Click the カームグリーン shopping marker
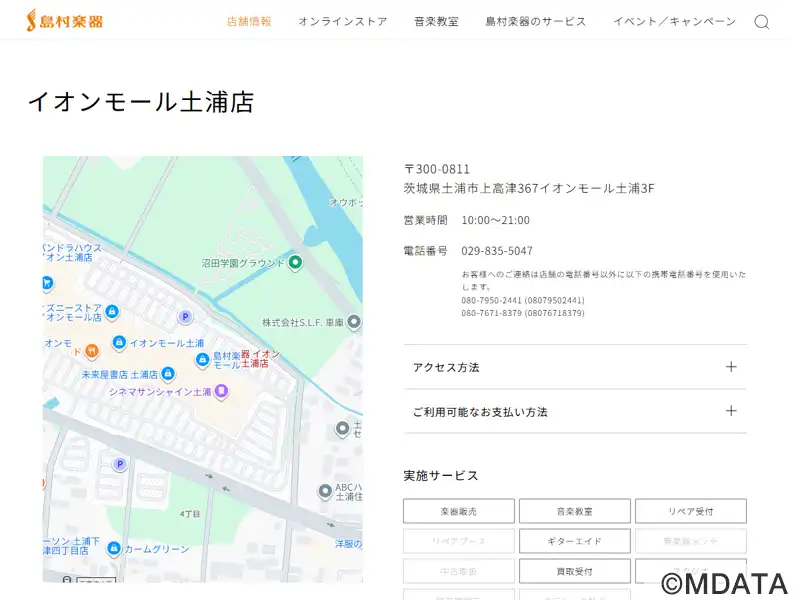Image resolution: width=800 pixels, height=600 pixels. click(114, 548)
